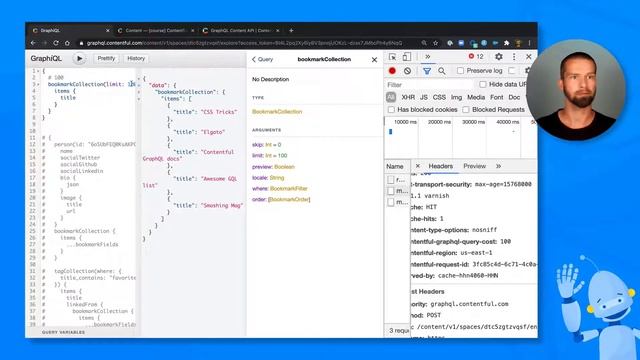Viewport: 640px width, 360px height.
Task: Go back to Query in docs explorer
Action: pyautogui.click(x=262, y=59)
